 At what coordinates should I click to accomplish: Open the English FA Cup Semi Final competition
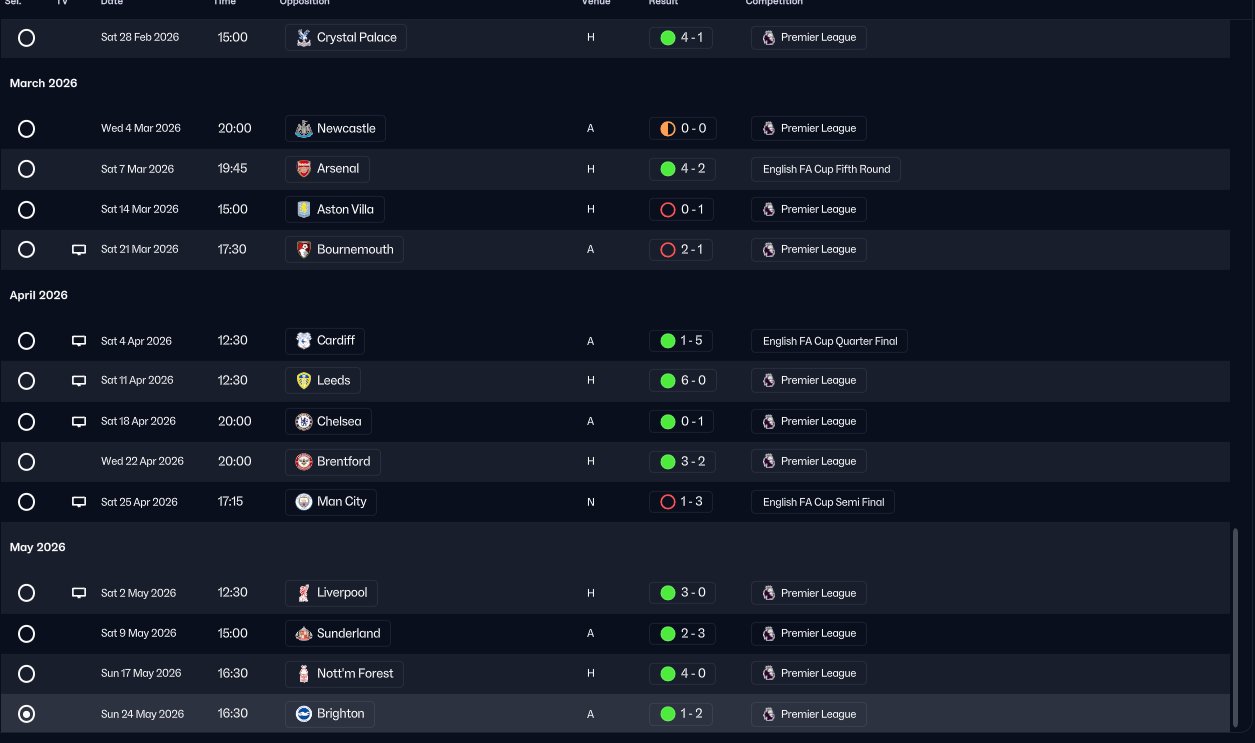(823, 502)
